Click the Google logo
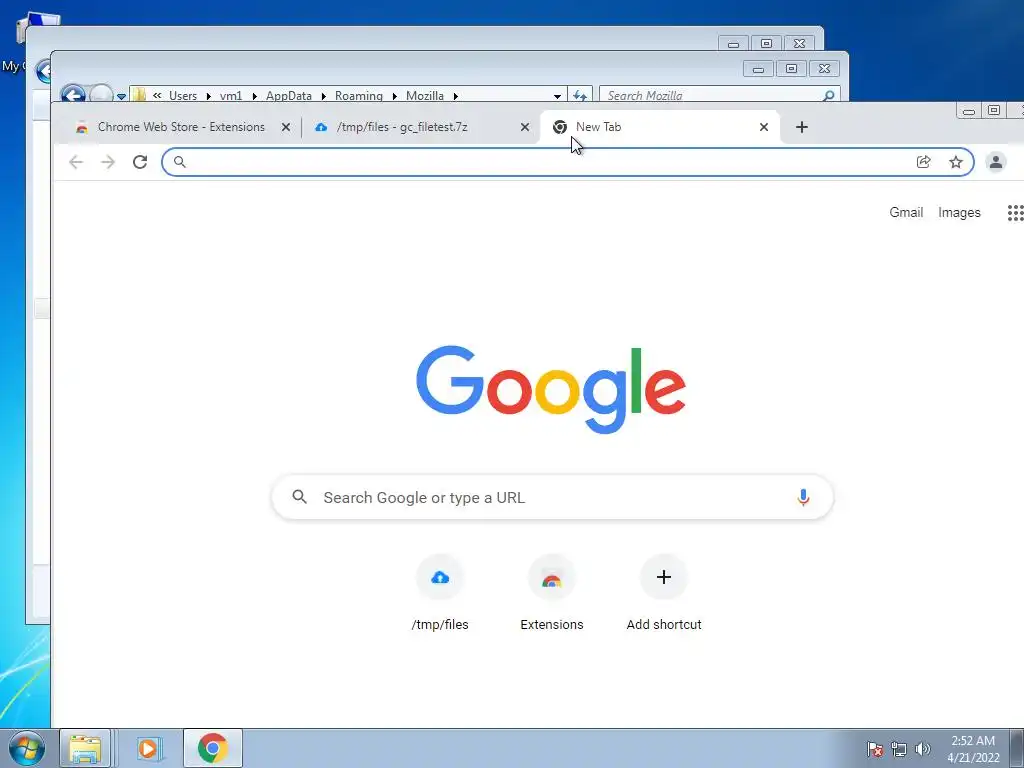 (551, 389)
